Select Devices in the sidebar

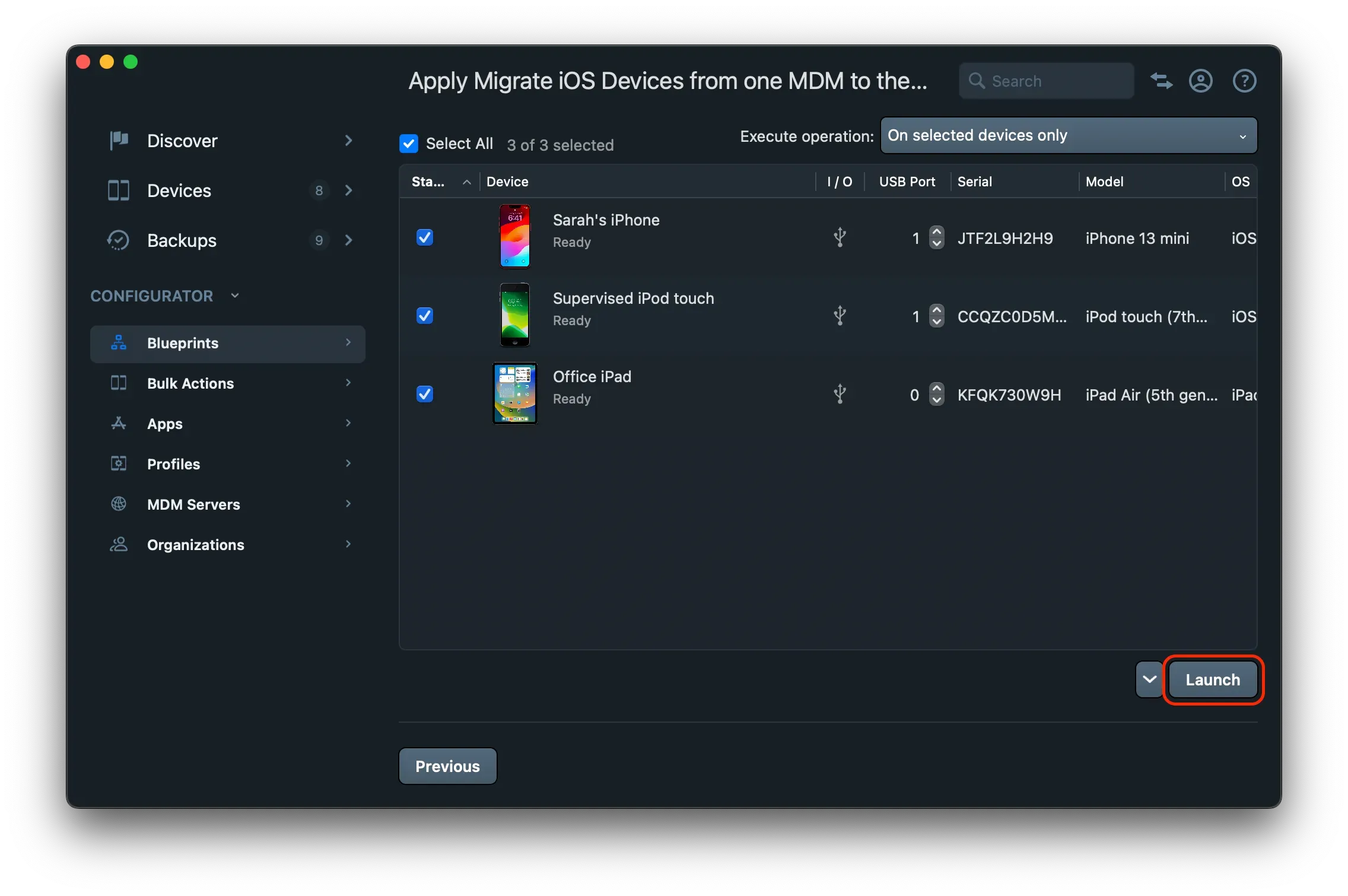(x=179, y=190)
